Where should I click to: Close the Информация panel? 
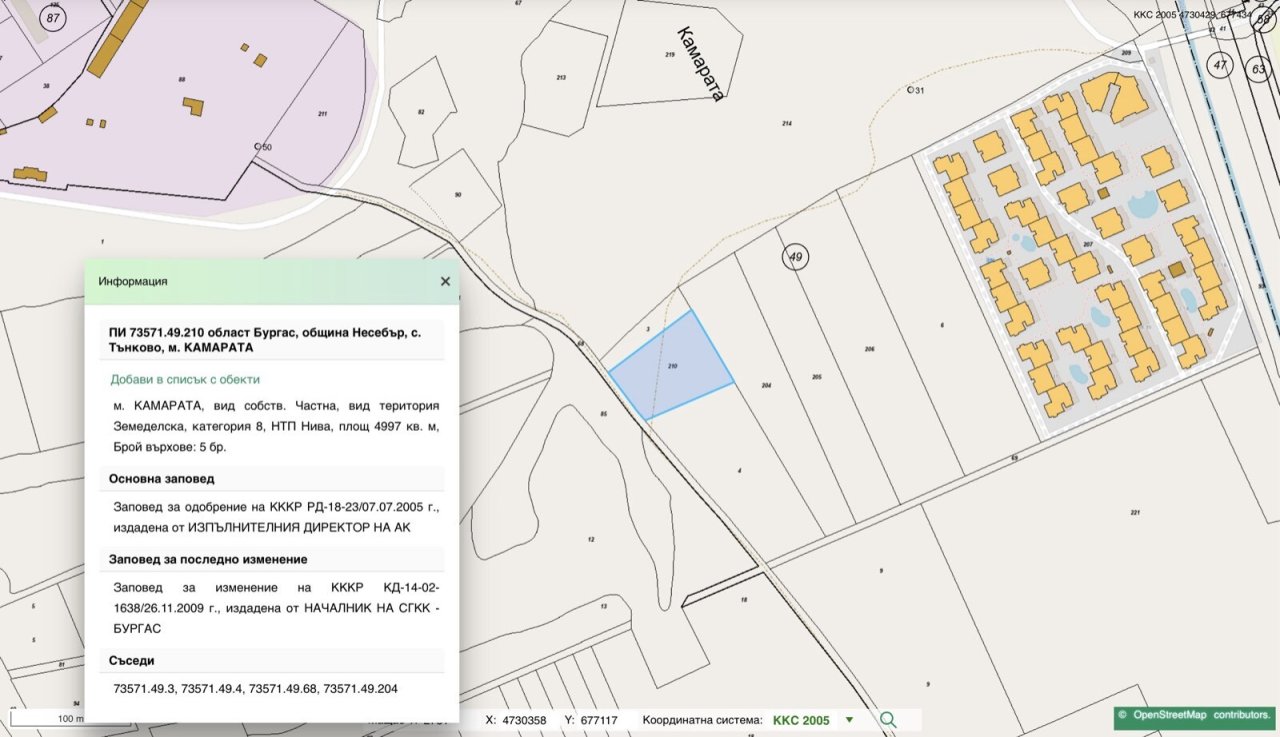[x=445, y=282]
